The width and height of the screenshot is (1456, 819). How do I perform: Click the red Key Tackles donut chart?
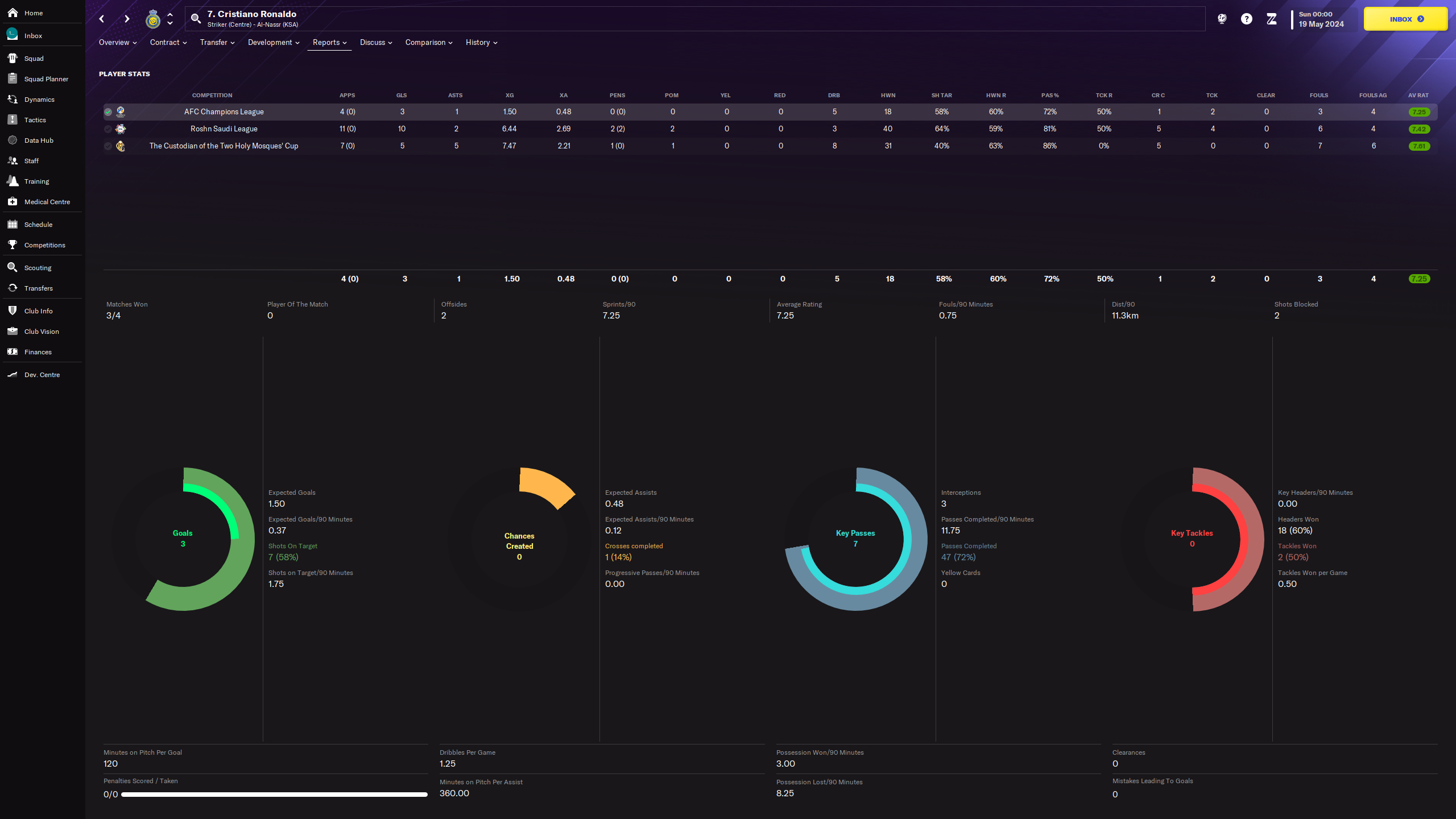[x=1192, y=539]
